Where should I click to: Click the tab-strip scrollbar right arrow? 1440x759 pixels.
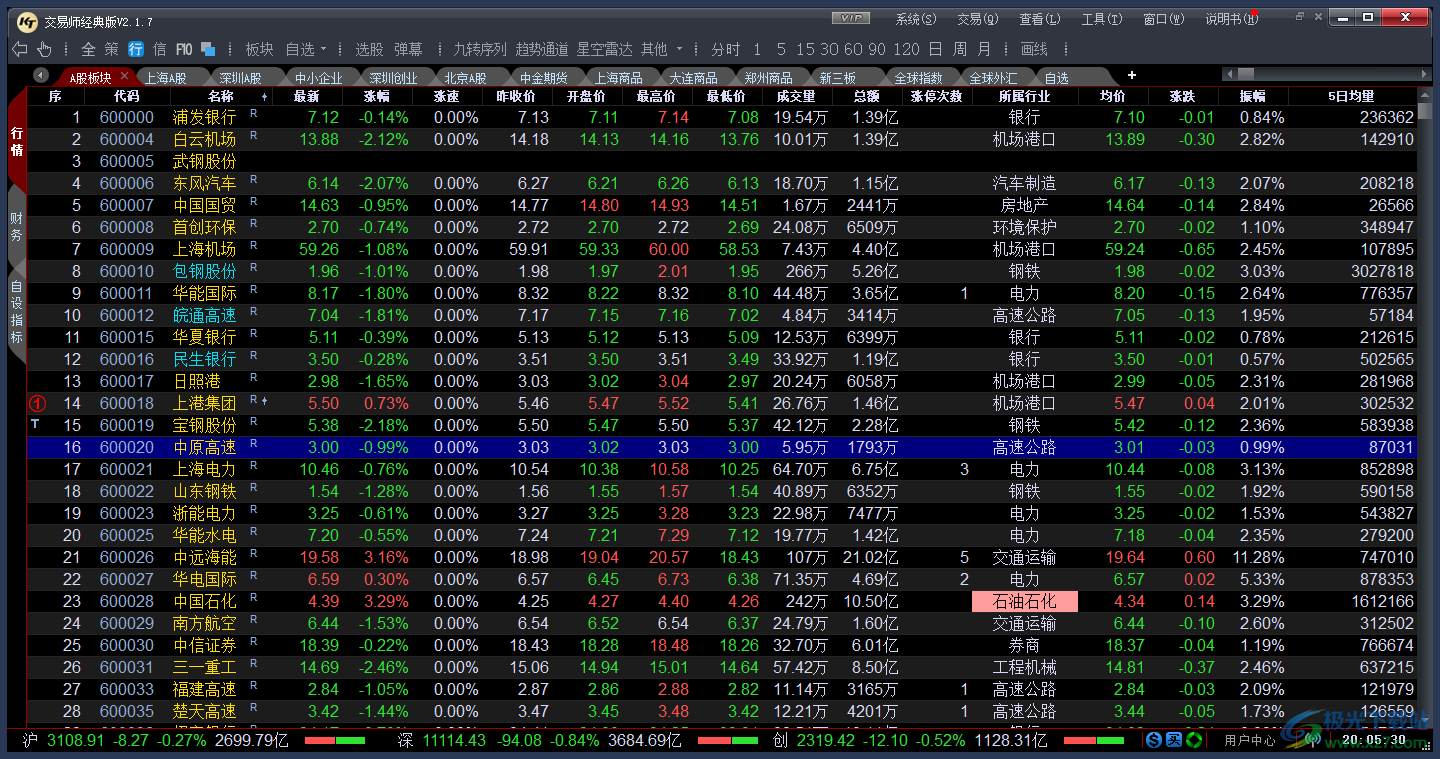(1424, 74)
